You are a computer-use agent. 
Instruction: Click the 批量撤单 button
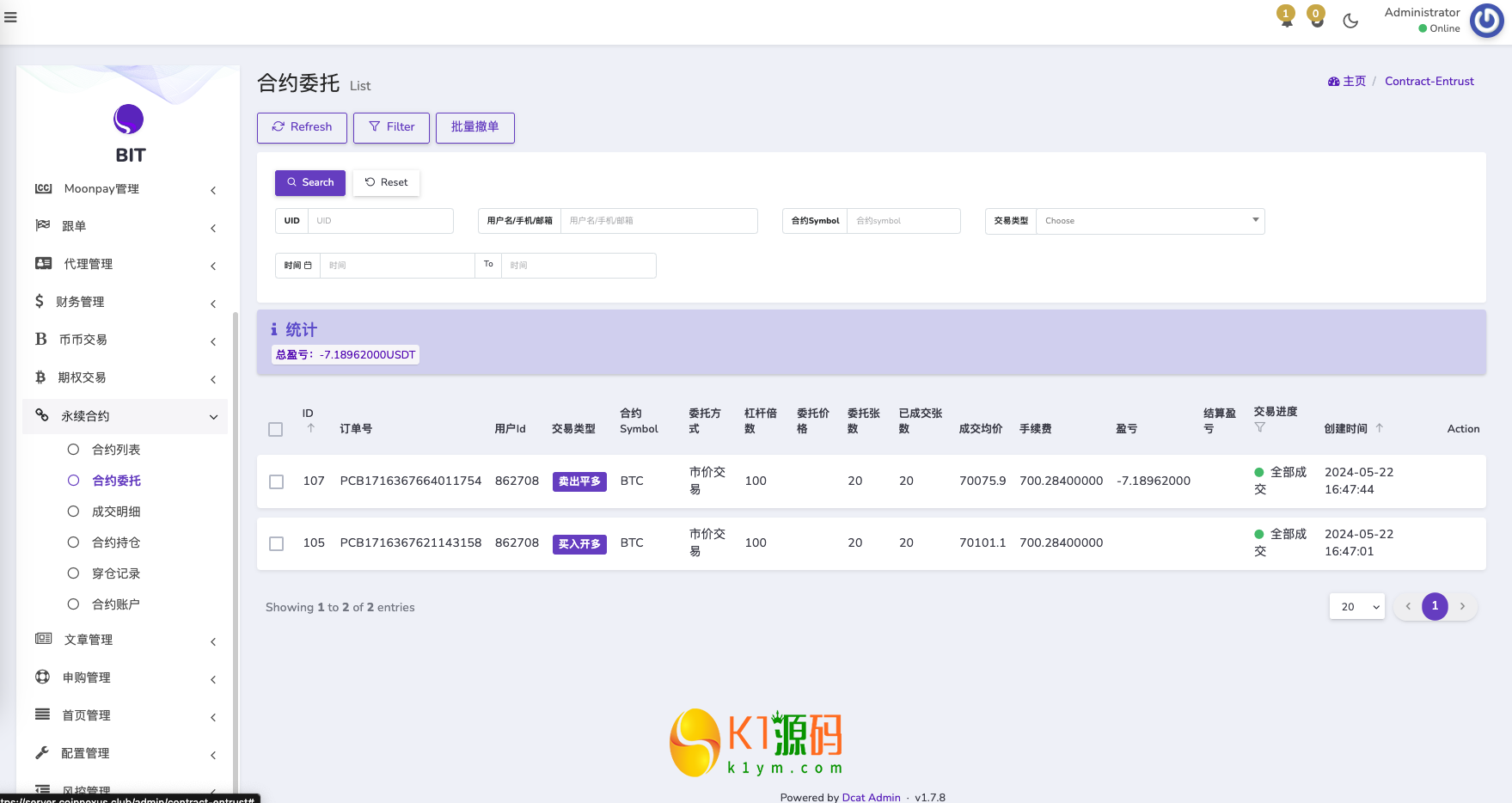474,127
